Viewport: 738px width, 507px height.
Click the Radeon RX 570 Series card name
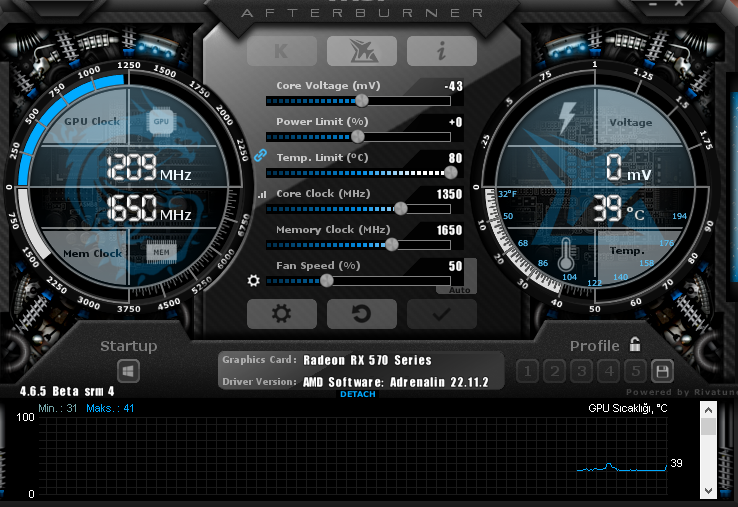coord(367,360)
